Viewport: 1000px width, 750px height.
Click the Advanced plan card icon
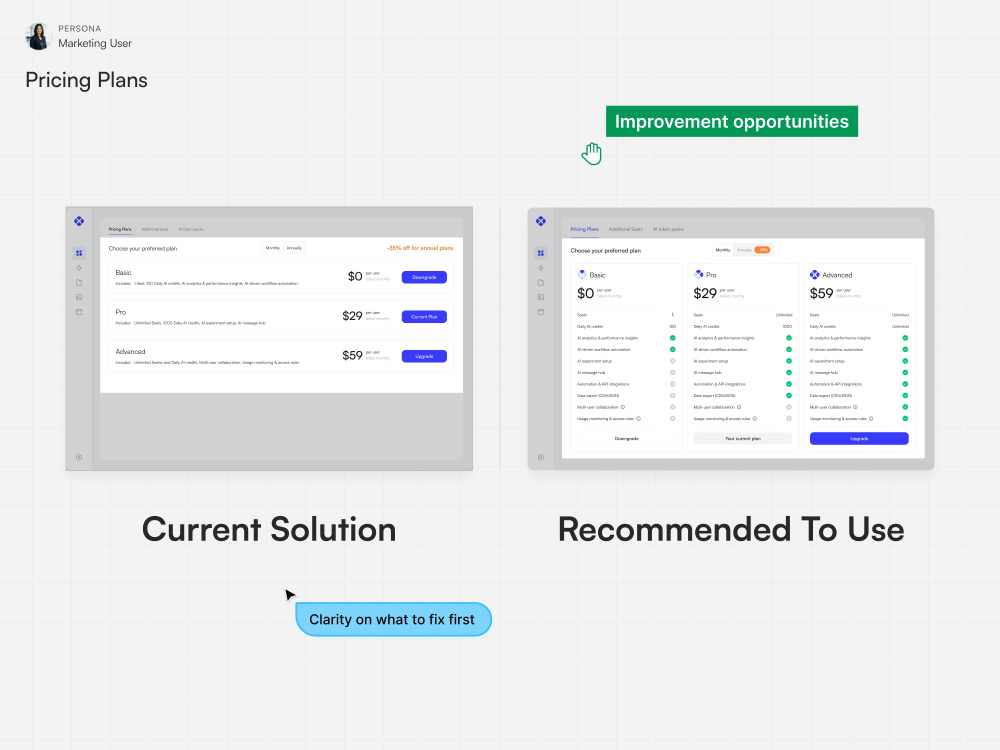coord(814,275)
